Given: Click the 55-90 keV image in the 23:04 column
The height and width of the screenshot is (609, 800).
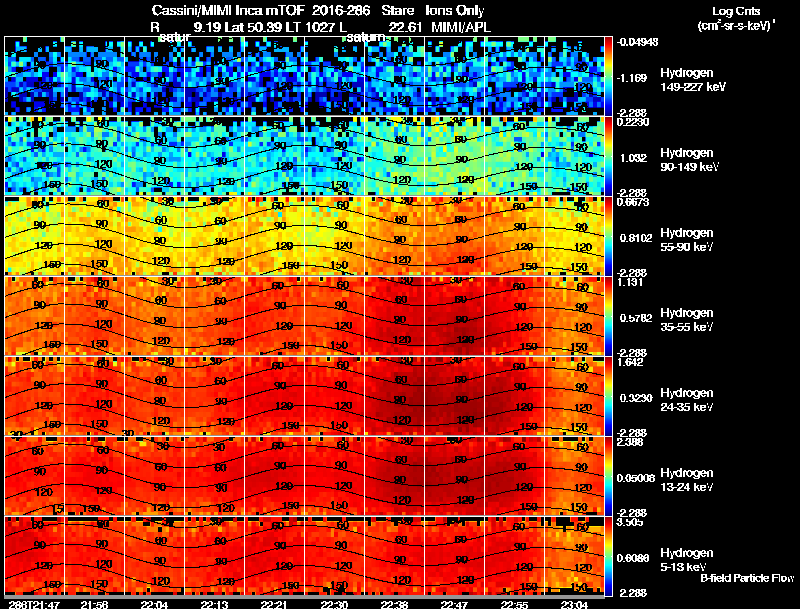Looking at the screenshot, I should [574, 236].
